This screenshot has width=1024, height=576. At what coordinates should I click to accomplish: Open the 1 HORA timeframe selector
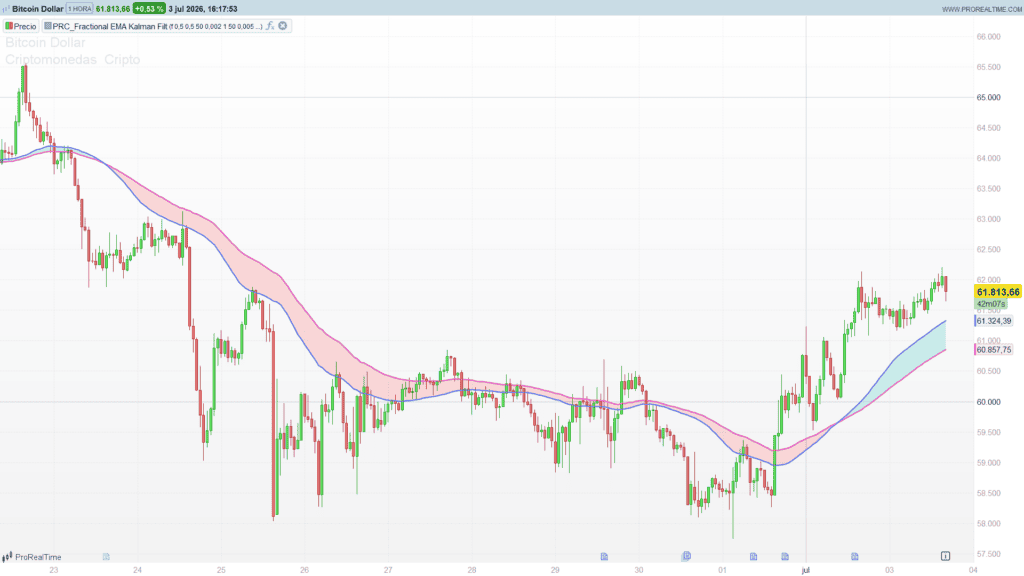point(79,8)
